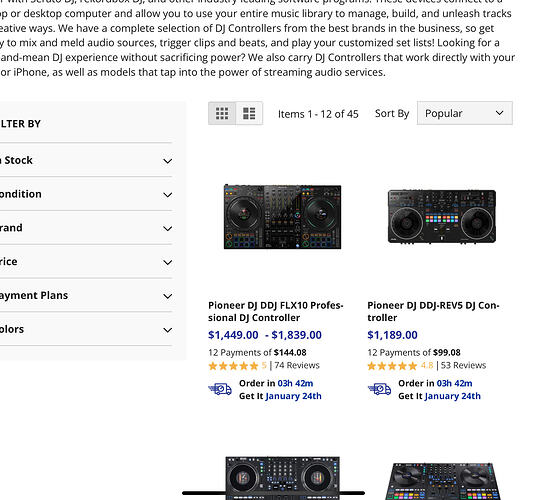Image resolution: width=552 pixels, height=500 pixels.
Task: Click the FILTER BY heading
Action: [x=20, y=124]
